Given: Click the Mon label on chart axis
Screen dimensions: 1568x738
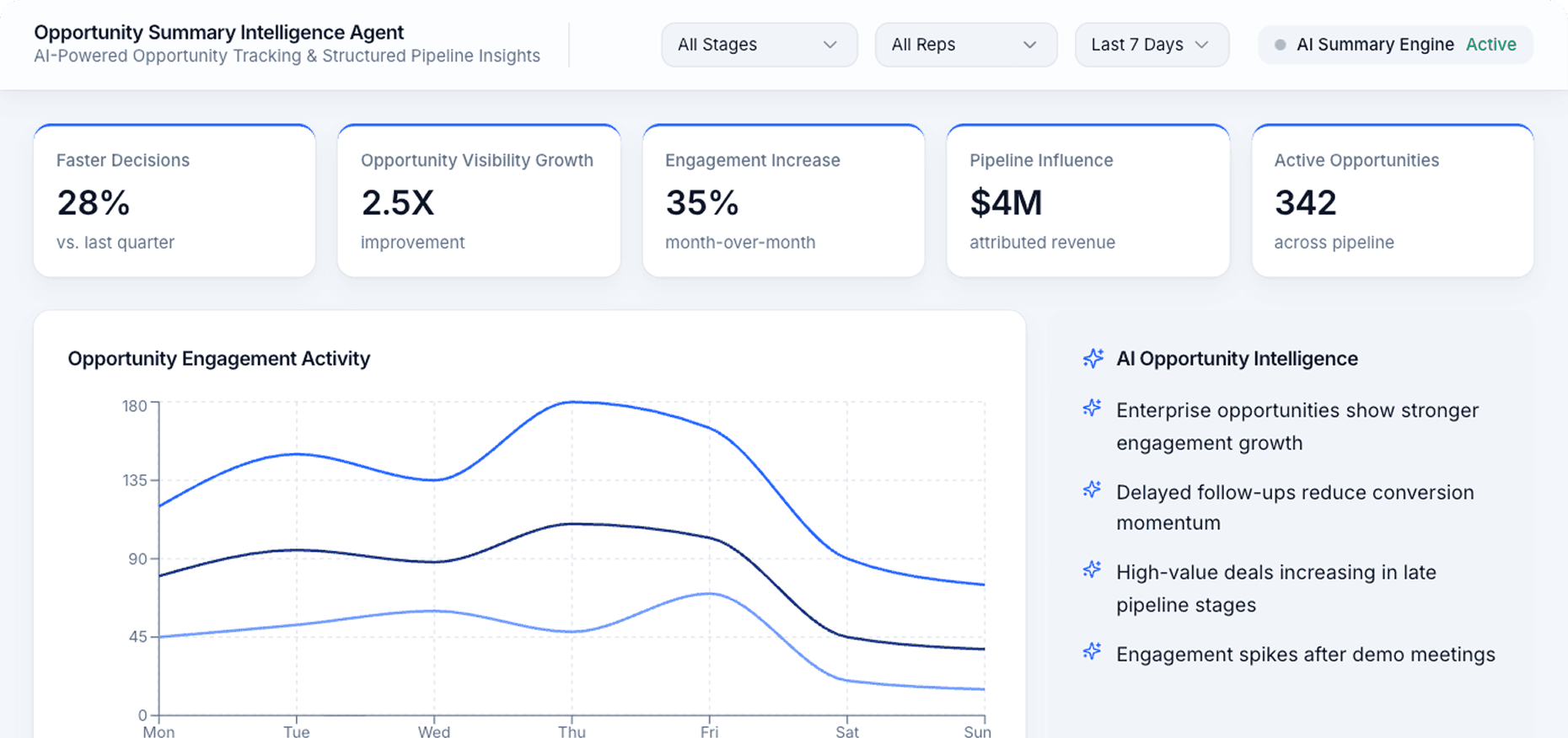Looking at the screenshot, I should tap(158, 731).
